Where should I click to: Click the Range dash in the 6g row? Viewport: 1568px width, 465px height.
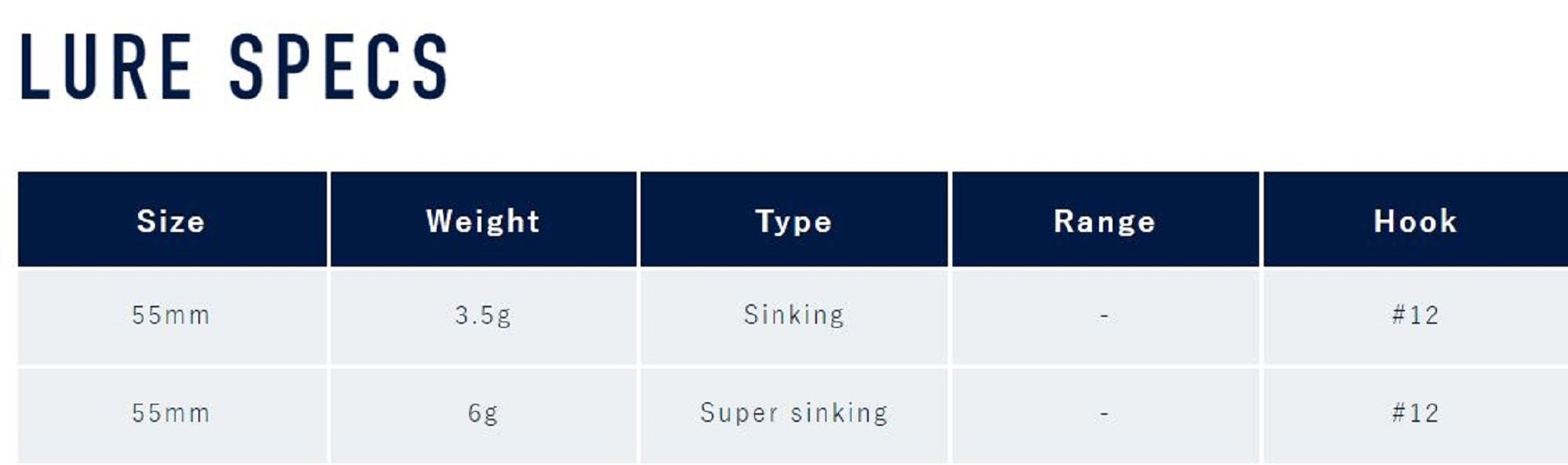click(1104, 414)
